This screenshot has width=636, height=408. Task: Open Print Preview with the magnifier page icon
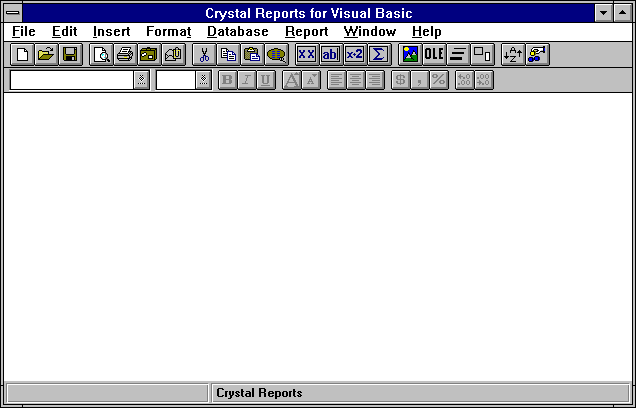coord(101,54)
